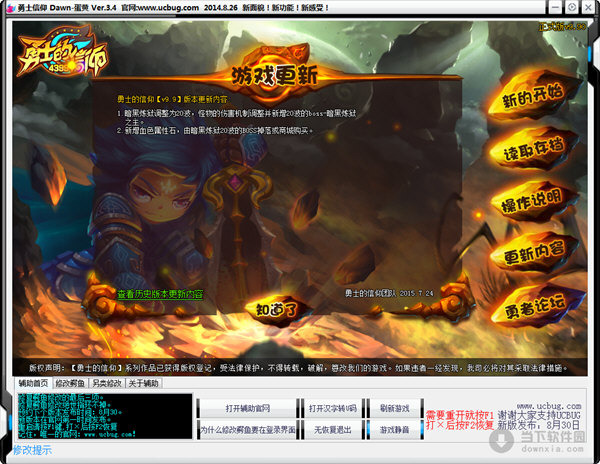Image resolution: width=600 pixels, height=464 pixels.
Task: Mute the game with 游戏静音
Action: 395,430
